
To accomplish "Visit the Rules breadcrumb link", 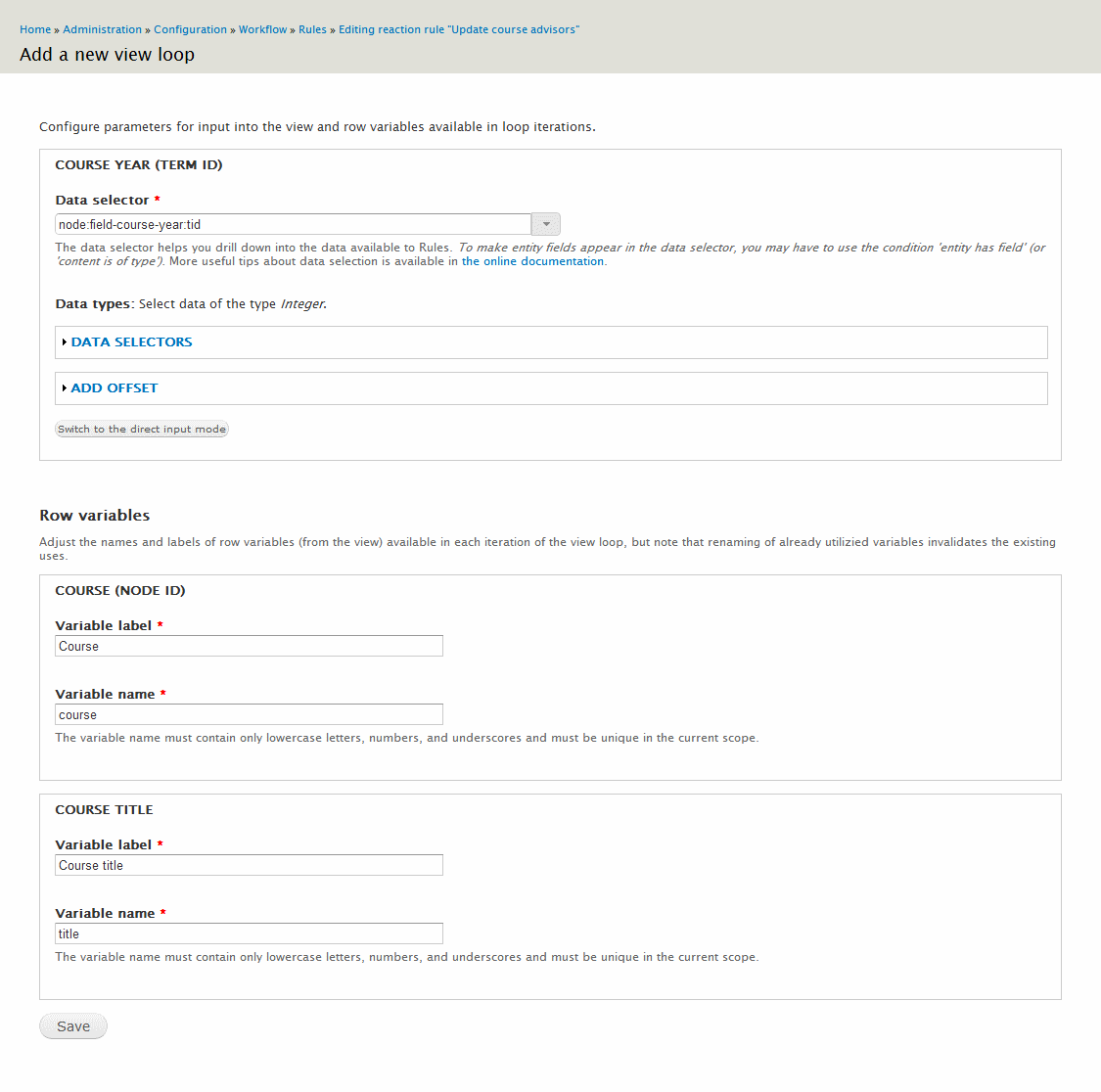I will point(312,29).
